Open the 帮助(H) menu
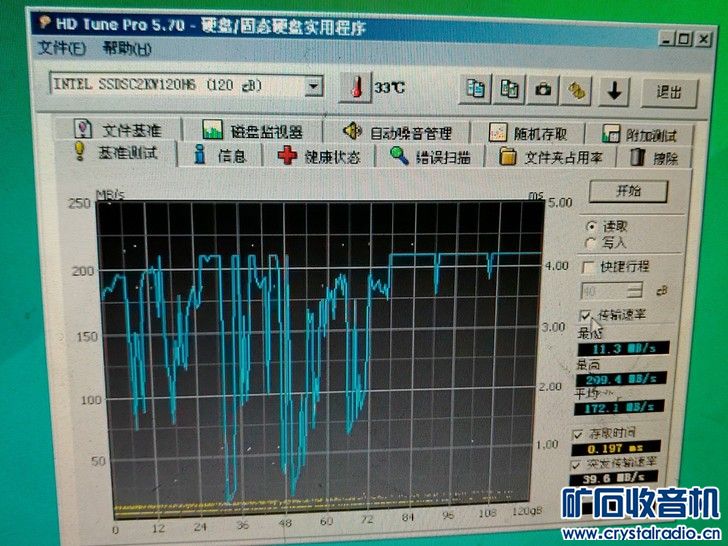This screenshot has width=728, height=546. (127, 48)
